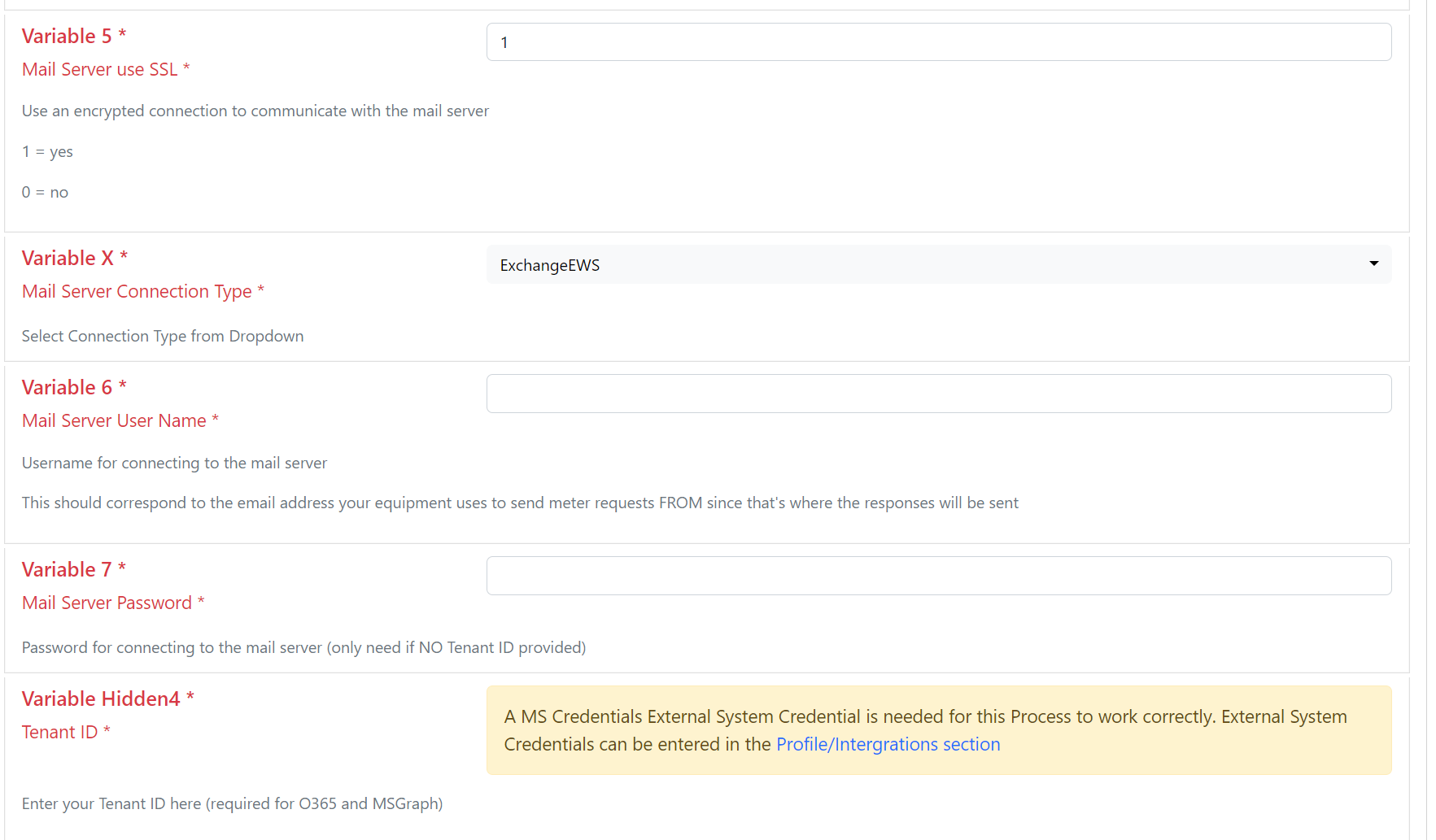Click 'Select Connection Type from Dropdown' text
The width and height of the screenshot is (1436, 840).
point(163,336)
